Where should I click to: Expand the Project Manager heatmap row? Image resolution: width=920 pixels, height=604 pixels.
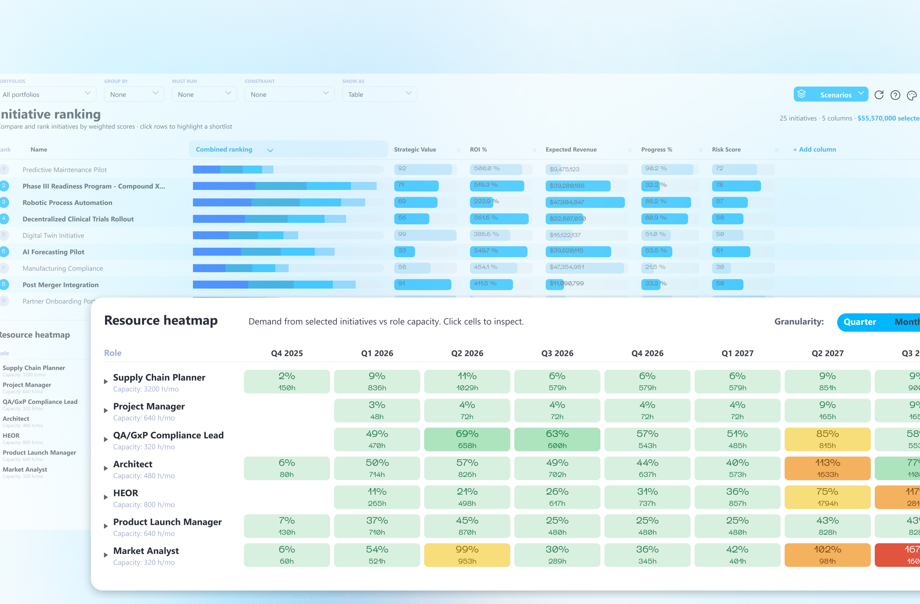point(106,410)
